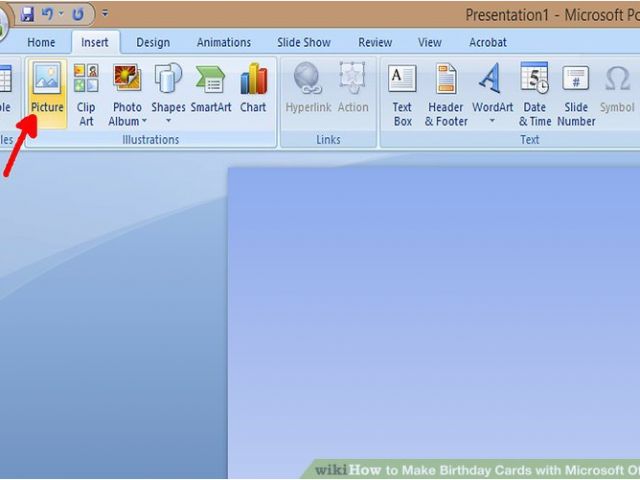The width and height of the screenshot is (640, 480).
Task: Click the Action button icon
Action: click(x=352, y=78)
